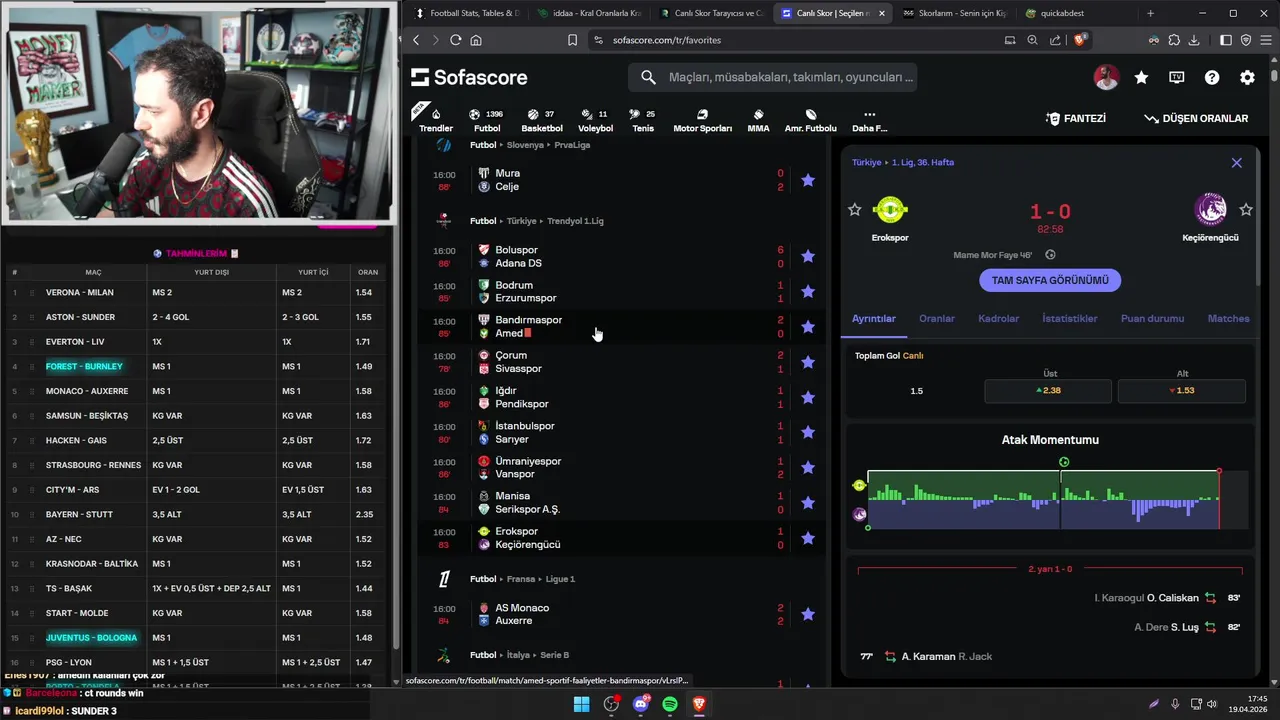Open the Motor Sporları category

[702, 120]
